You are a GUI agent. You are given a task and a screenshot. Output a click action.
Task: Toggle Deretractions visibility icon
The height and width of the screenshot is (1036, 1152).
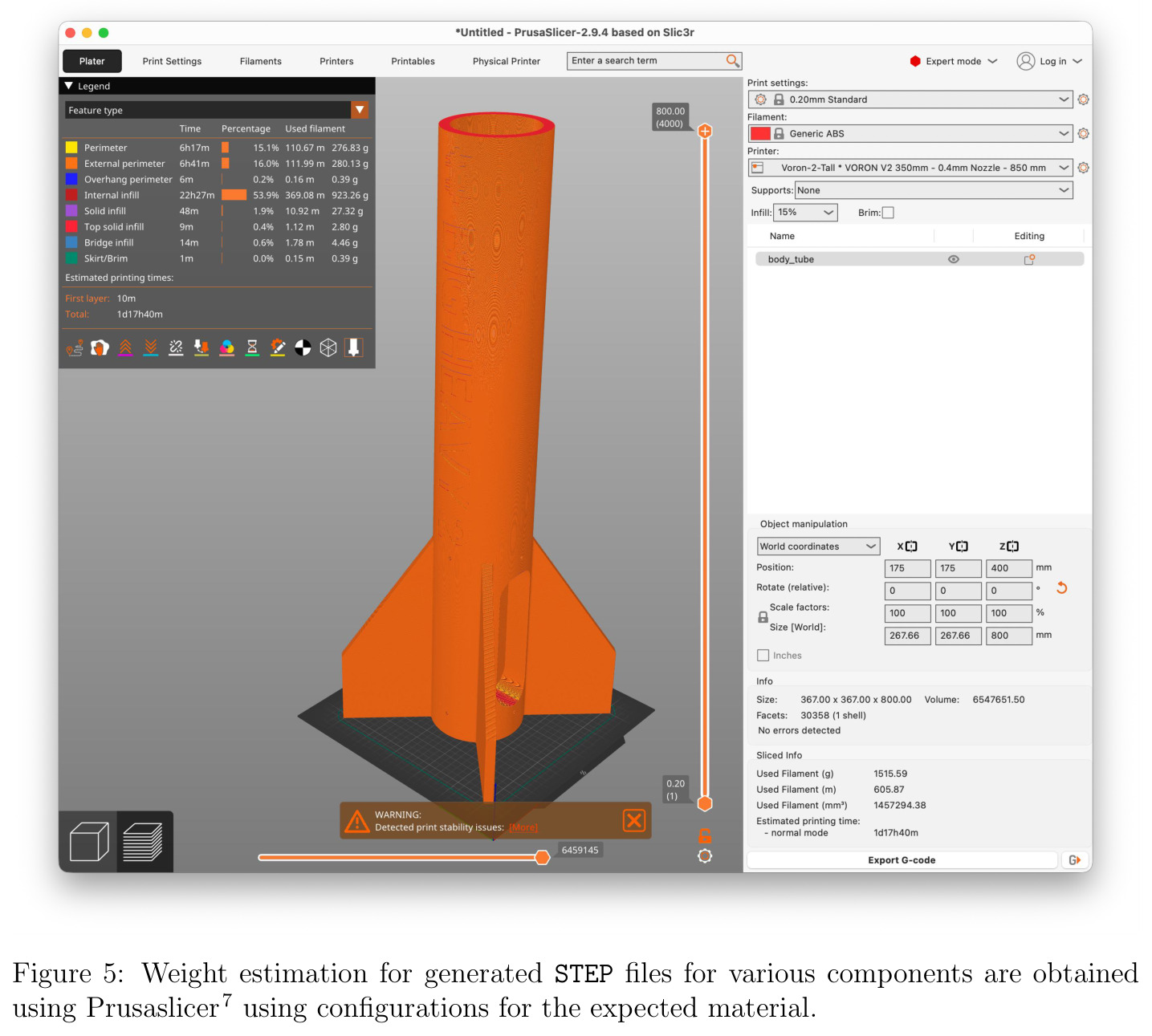pos(151,347)
